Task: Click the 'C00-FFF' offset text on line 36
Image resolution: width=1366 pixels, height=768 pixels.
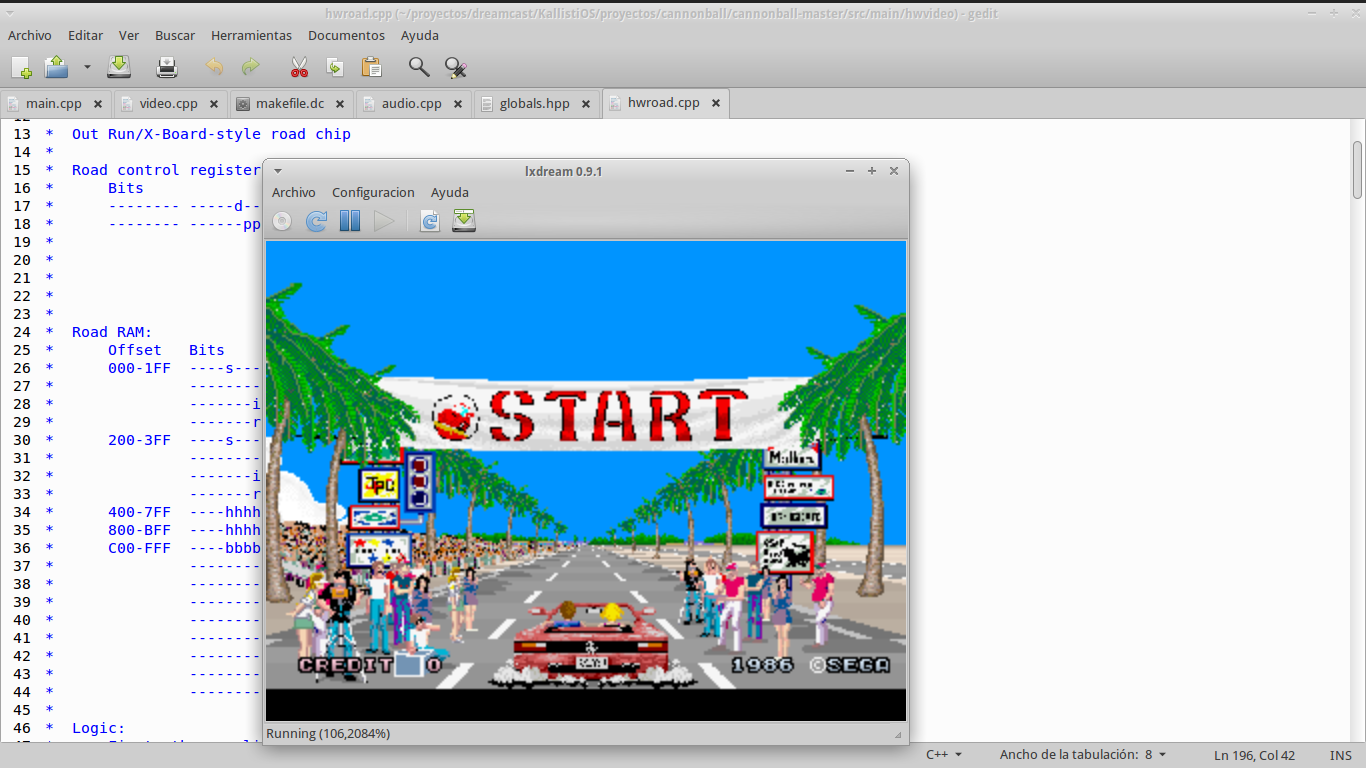Action: pos(139,548)
